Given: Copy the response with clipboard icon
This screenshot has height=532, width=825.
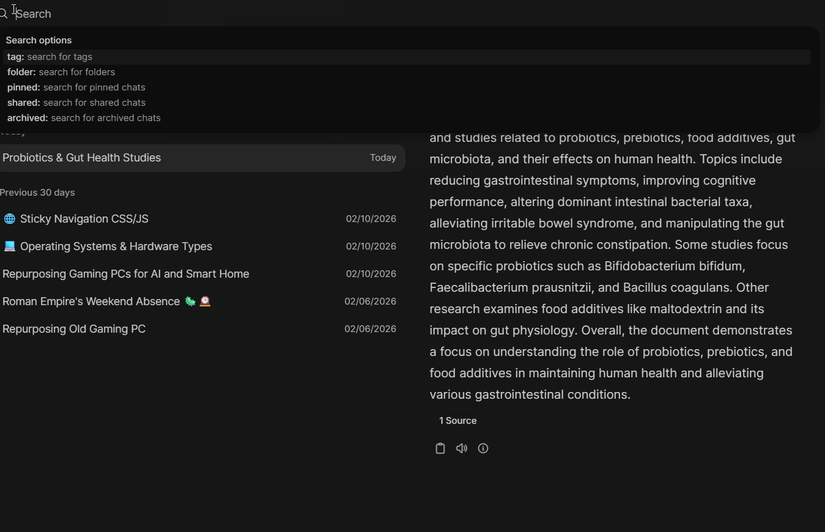Looking at the screenshot, I should click(x=440, y=448).
